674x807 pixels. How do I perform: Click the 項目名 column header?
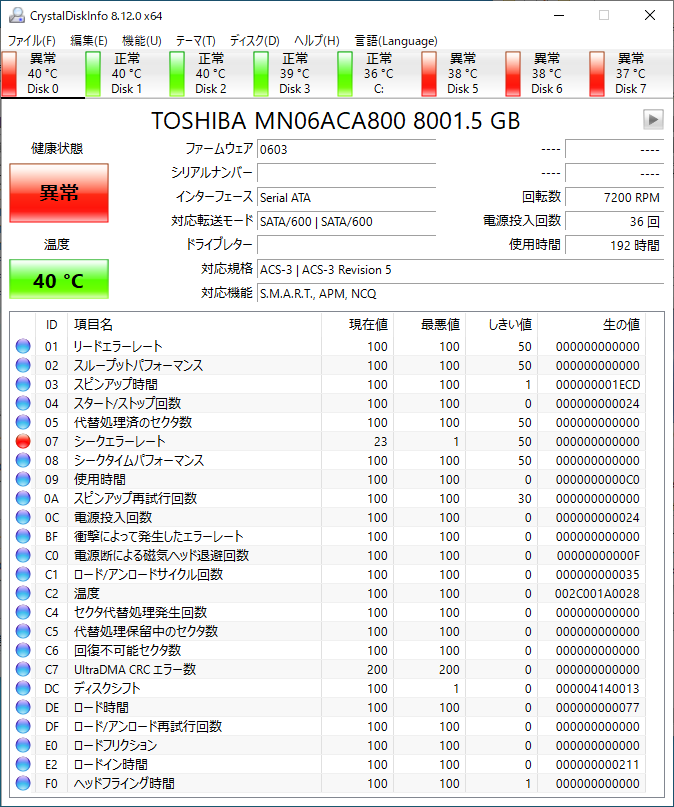tap(194, 324)
